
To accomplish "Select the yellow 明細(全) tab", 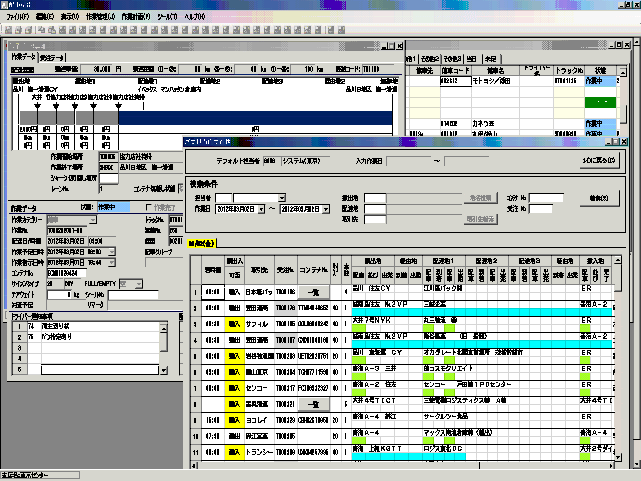I will click(x=204, y=242).
